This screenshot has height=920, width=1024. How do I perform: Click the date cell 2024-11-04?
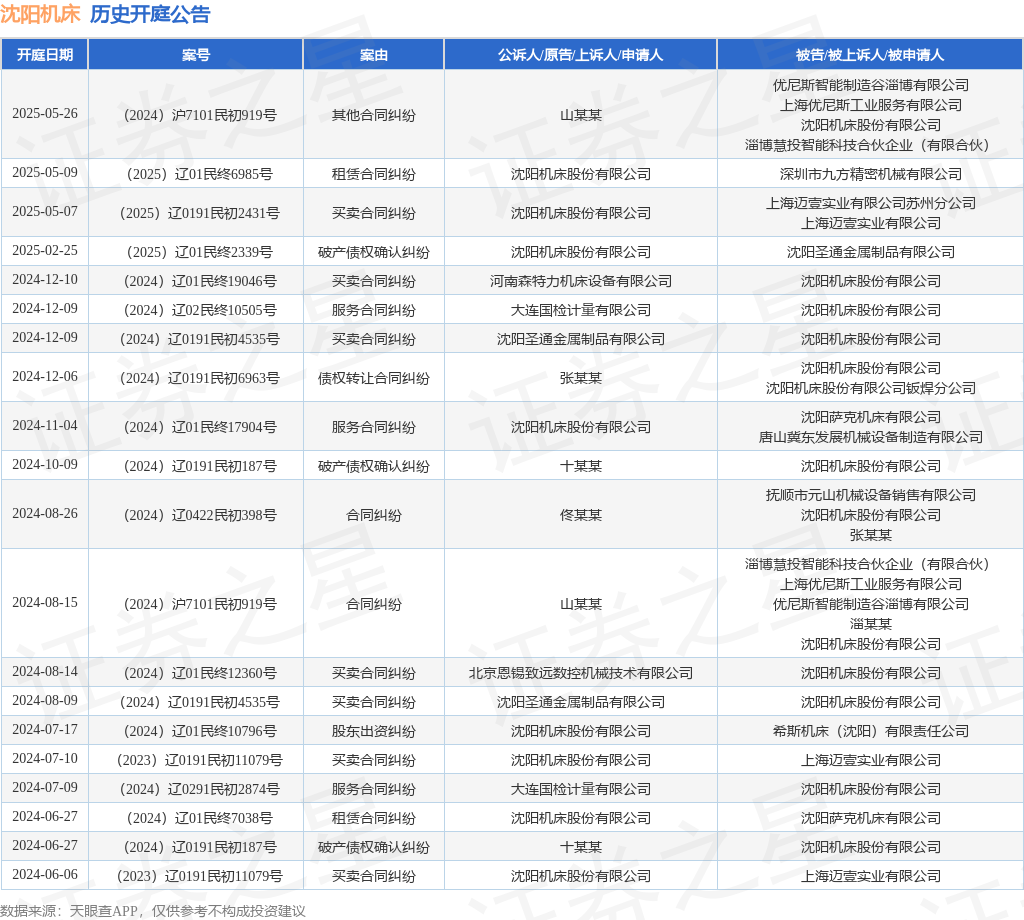[x=44, y=426]
